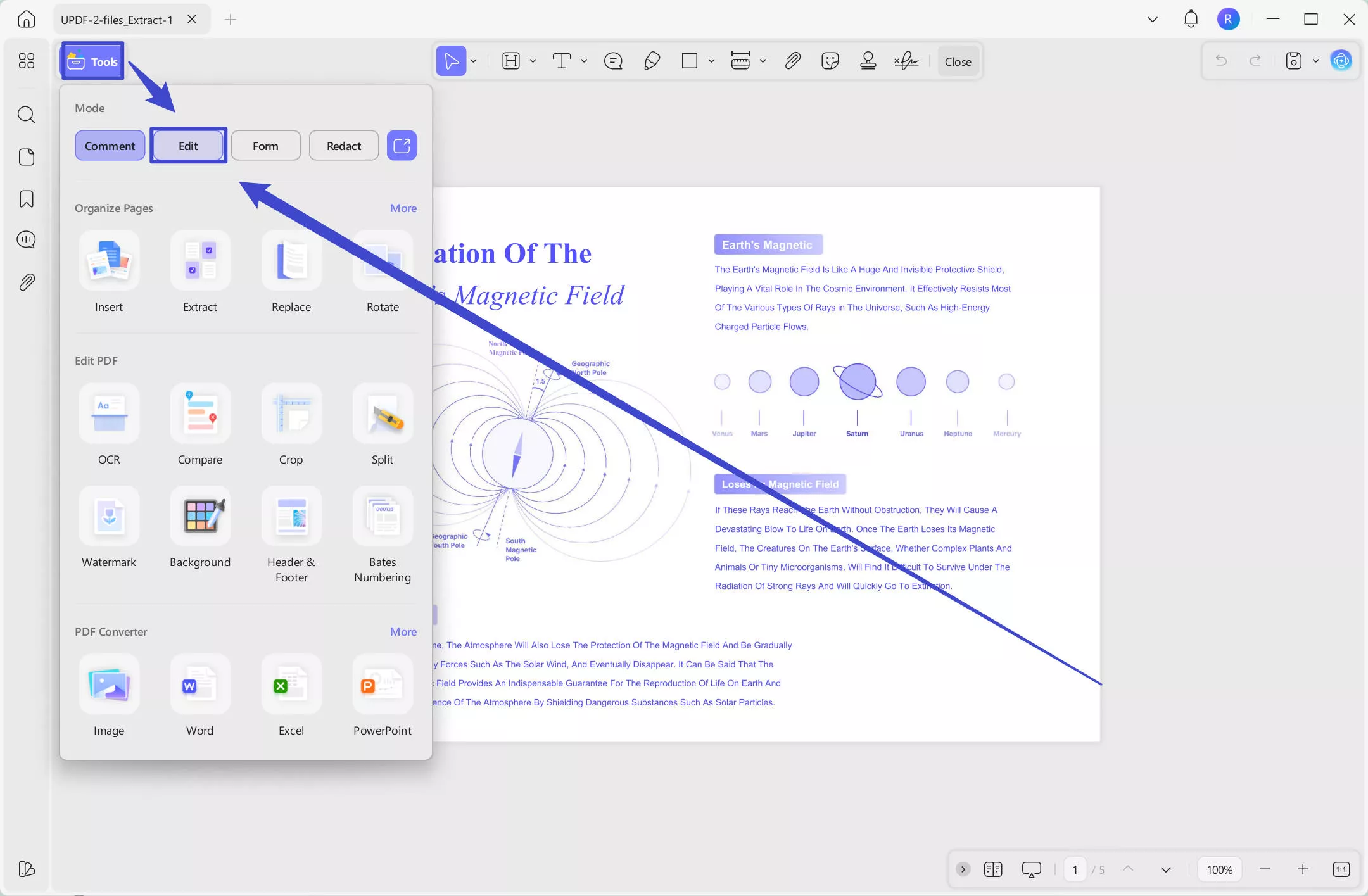The height and width of the screenshot is (896, 1368).
Task: Switch to Edit mode
Action: pos(188,146)
